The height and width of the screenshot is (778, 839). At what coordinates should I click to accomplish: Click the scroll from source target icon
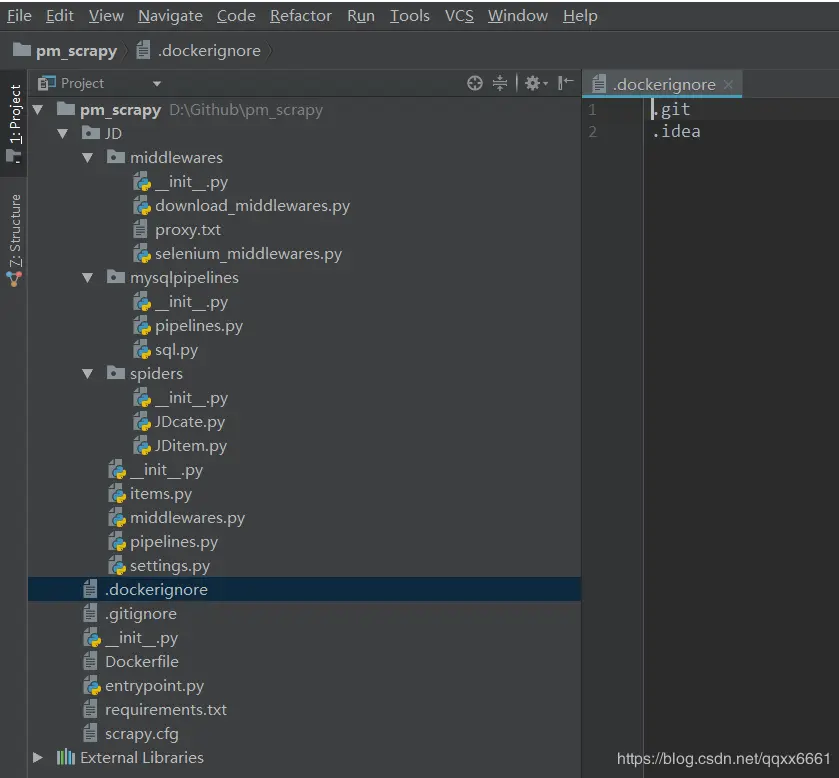(x=475, y=83)
